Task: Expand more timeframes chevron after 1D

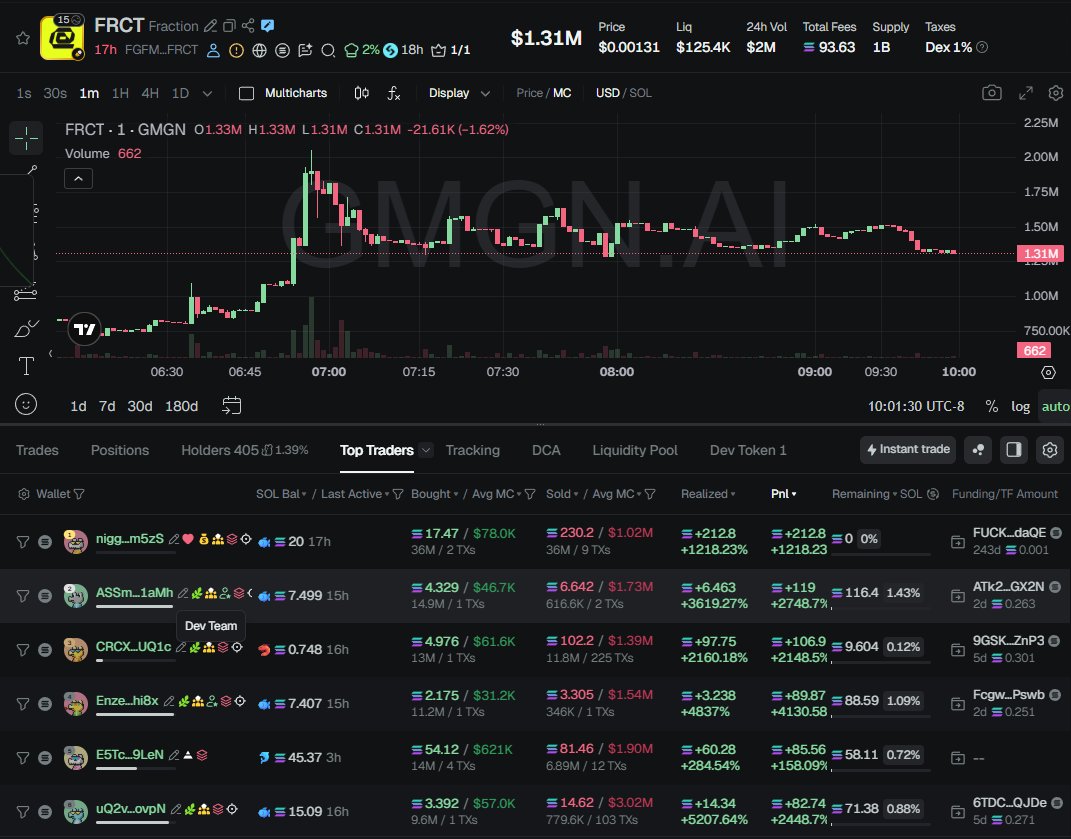Action: click(208, 94)
